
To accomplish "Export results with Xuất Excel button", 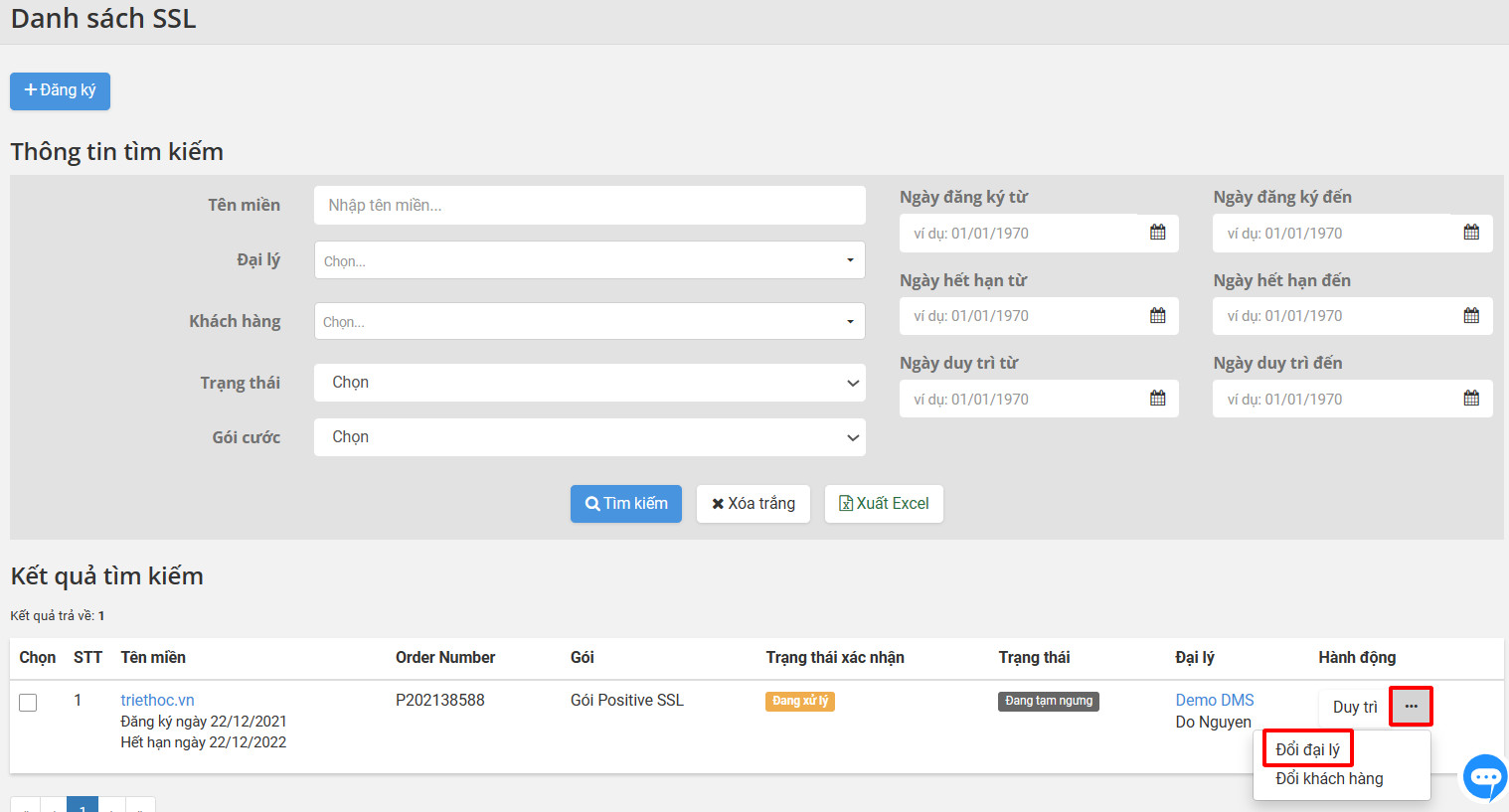I will (x=884, y=504).
